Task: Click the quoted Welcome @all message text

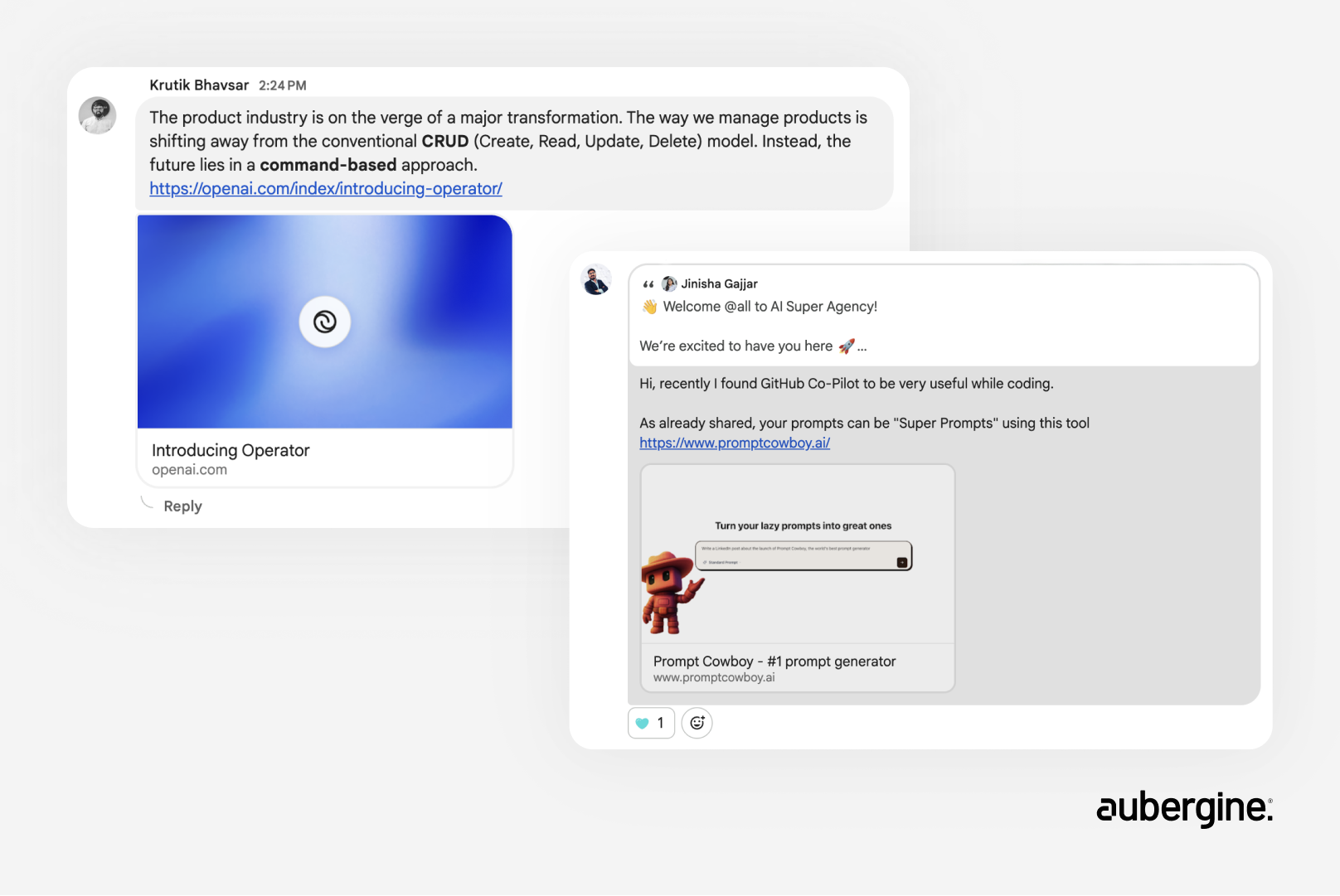Action: [x=770, y=307]
